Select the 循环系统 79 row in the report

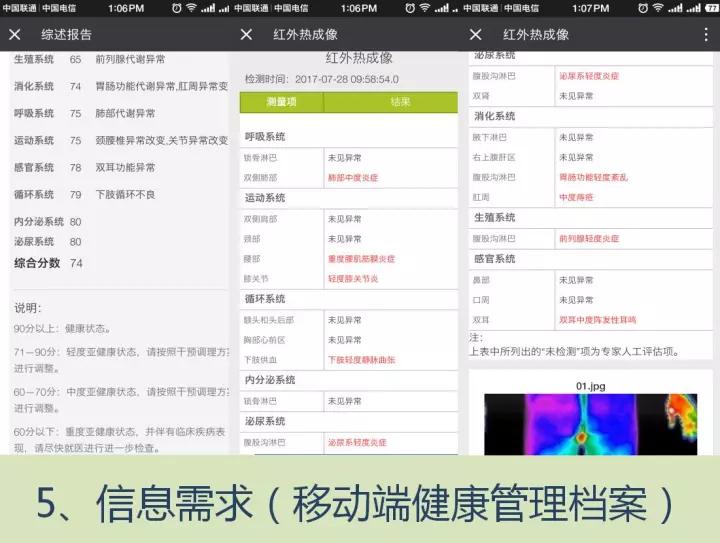click(x=110, y=194)
